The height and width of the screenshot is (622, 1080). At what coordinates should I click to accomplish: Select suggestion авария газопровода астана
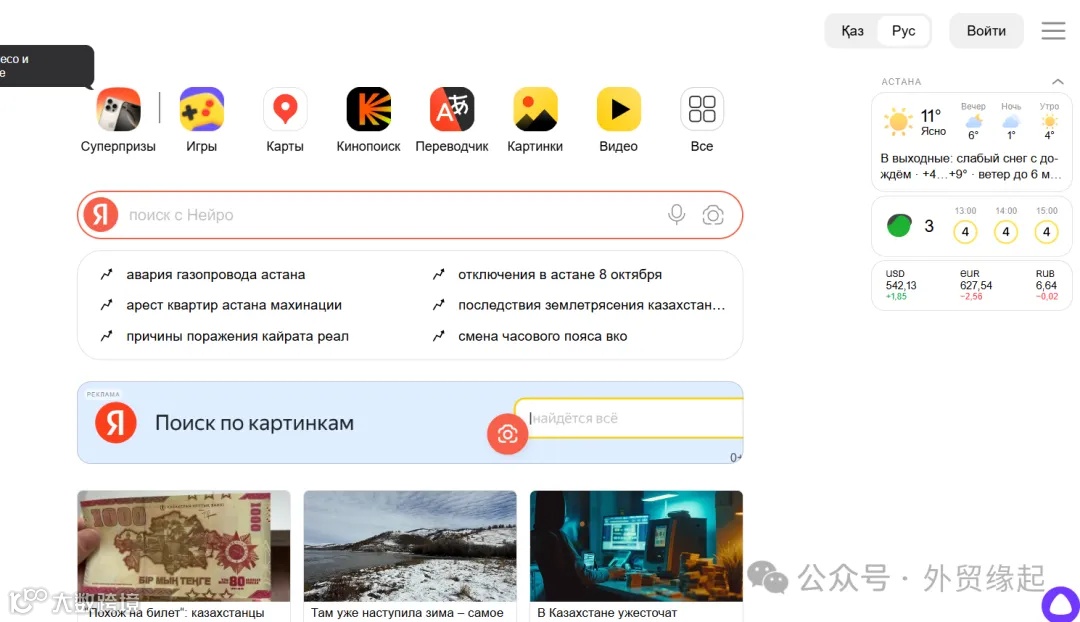click(x=215, y=274)
